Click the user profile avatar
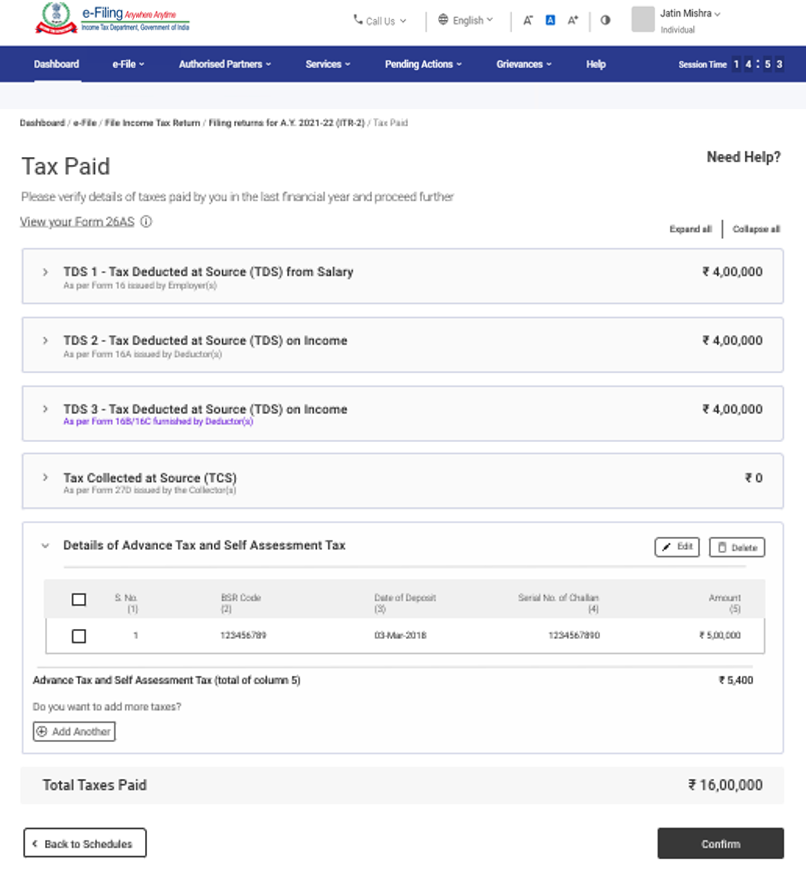 tap(643, 19)
